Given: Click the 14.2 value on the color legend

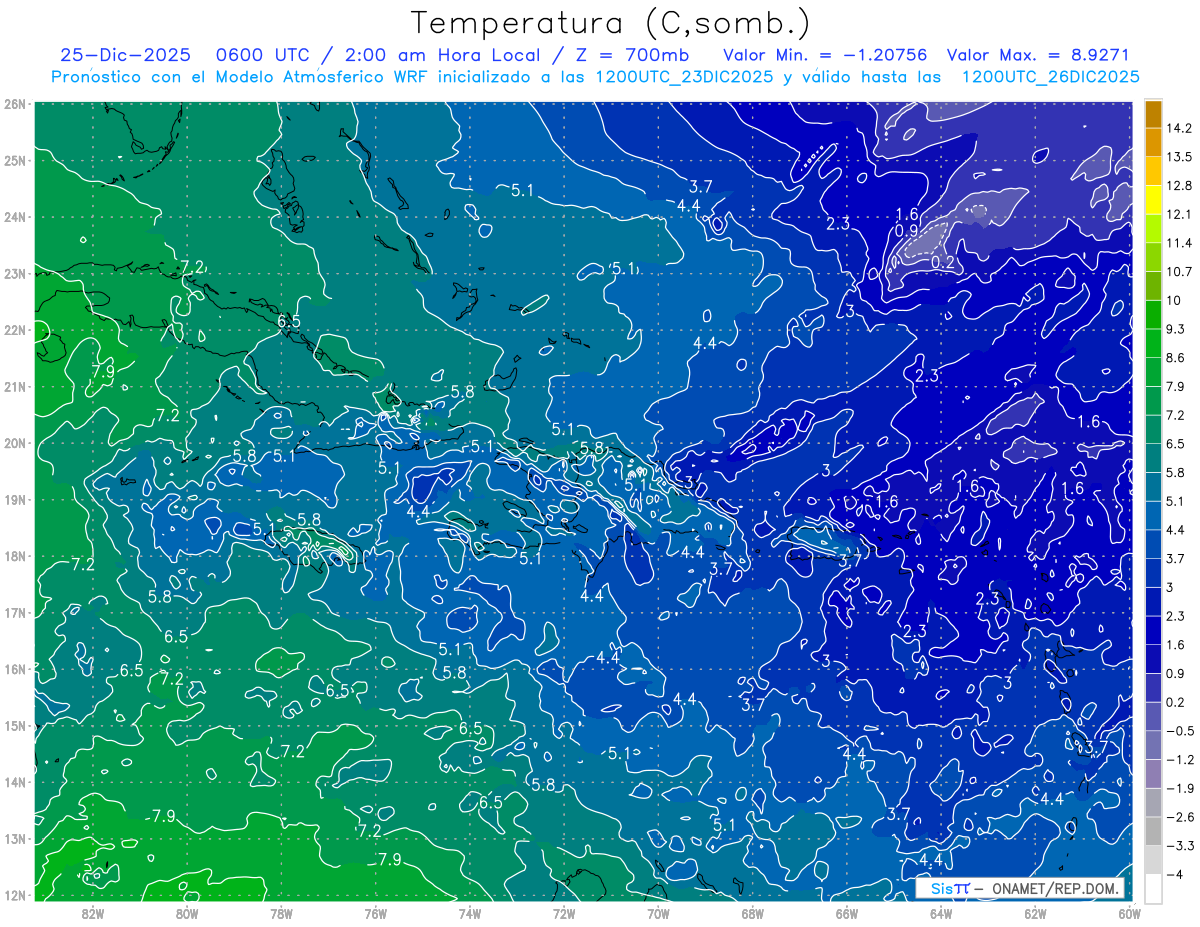Looking at the screenshot, I should click(x=1180, y=128).
